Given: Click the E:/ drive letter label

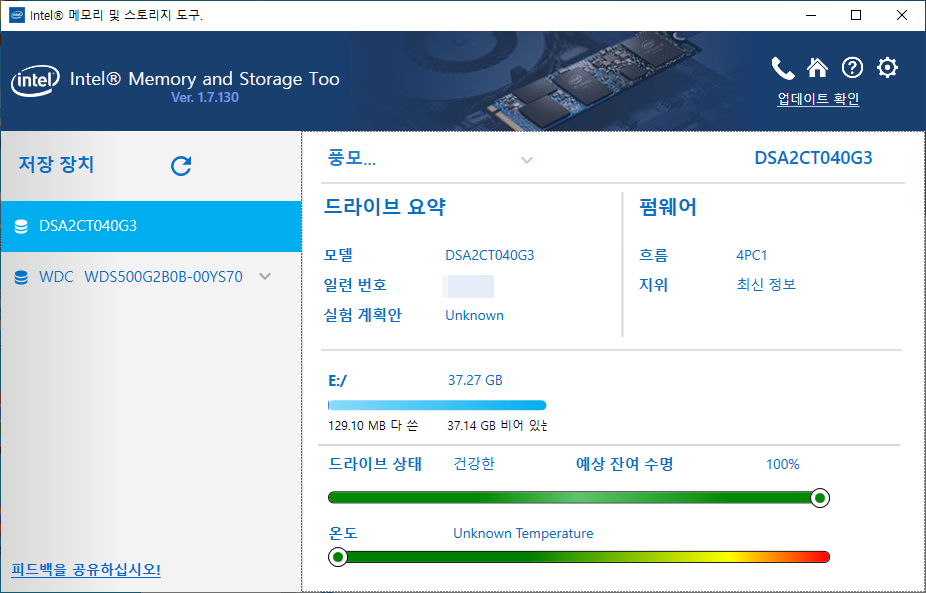Looking at the screenshot, I should point(337,381).
